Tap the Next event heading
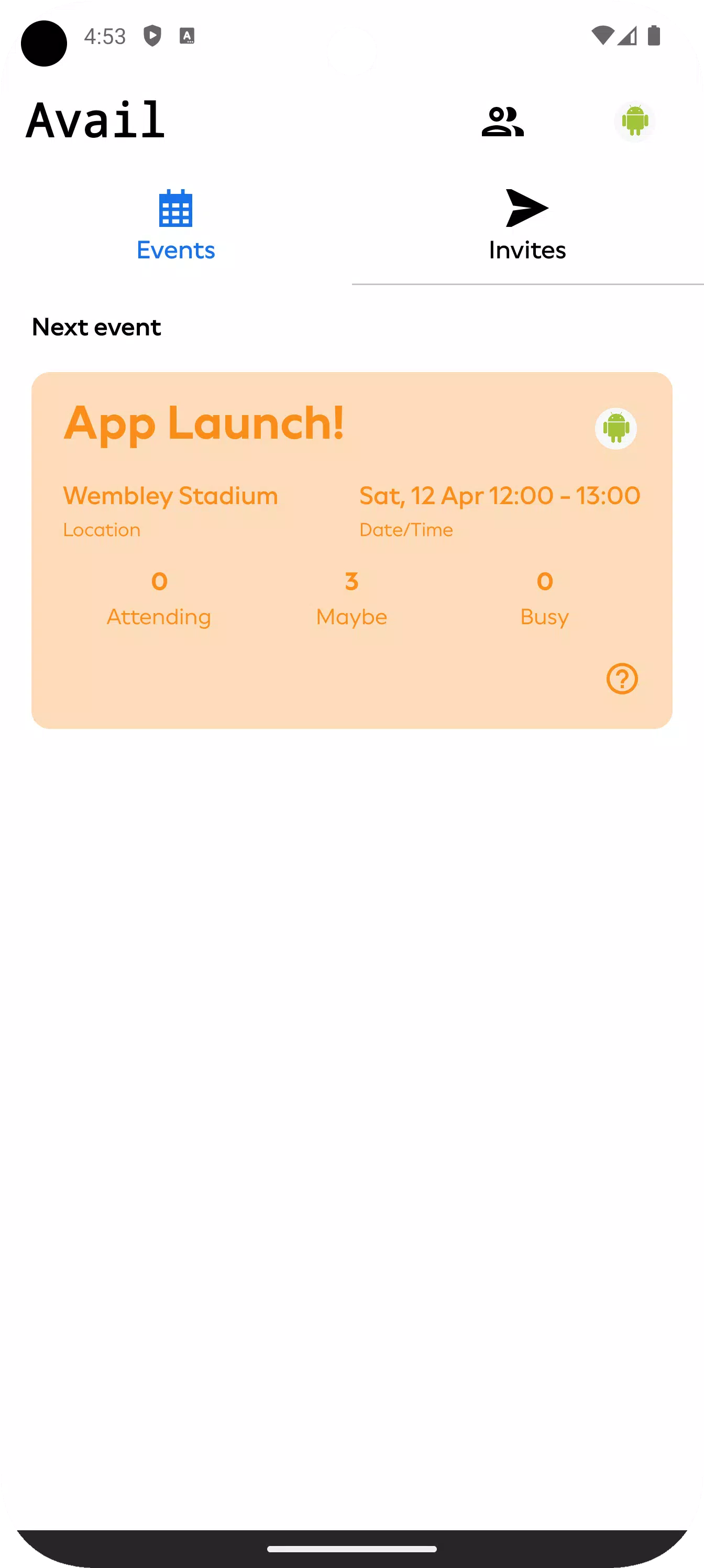This screenshot has height=1568, width=704. (x=97, y=328)
